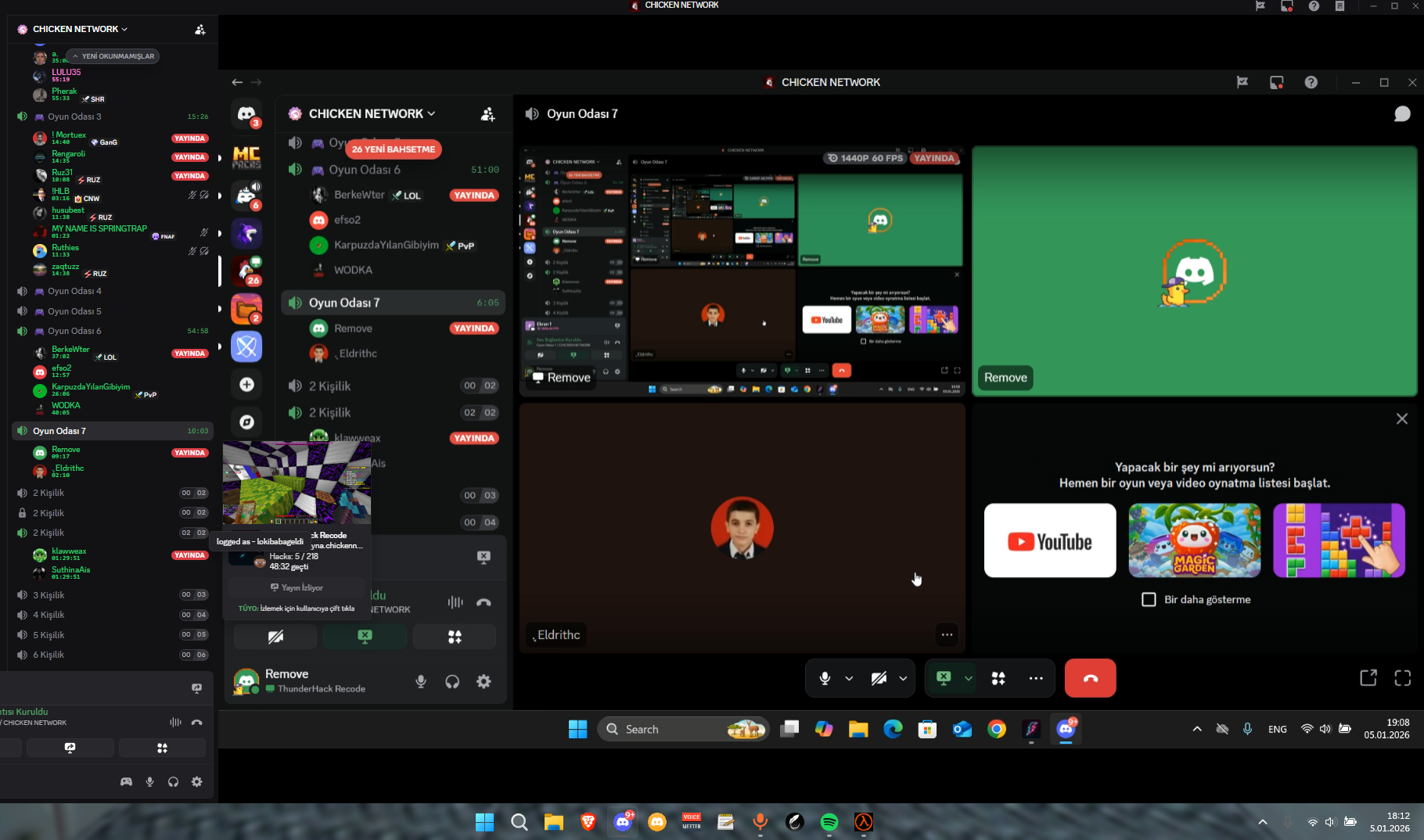Join Oyun Odası 5 voice channel
The width and height of the screenshot is (1424, 840).
[113, 311]
